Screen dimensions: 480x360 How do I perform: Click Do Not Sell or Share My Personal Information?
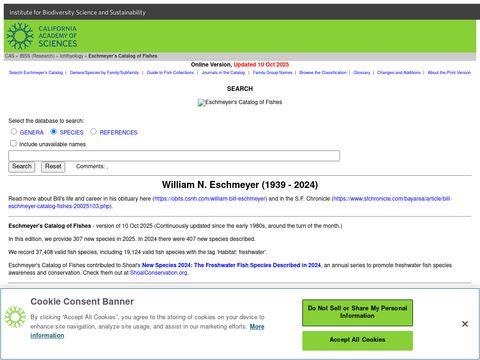click(357, 312)
